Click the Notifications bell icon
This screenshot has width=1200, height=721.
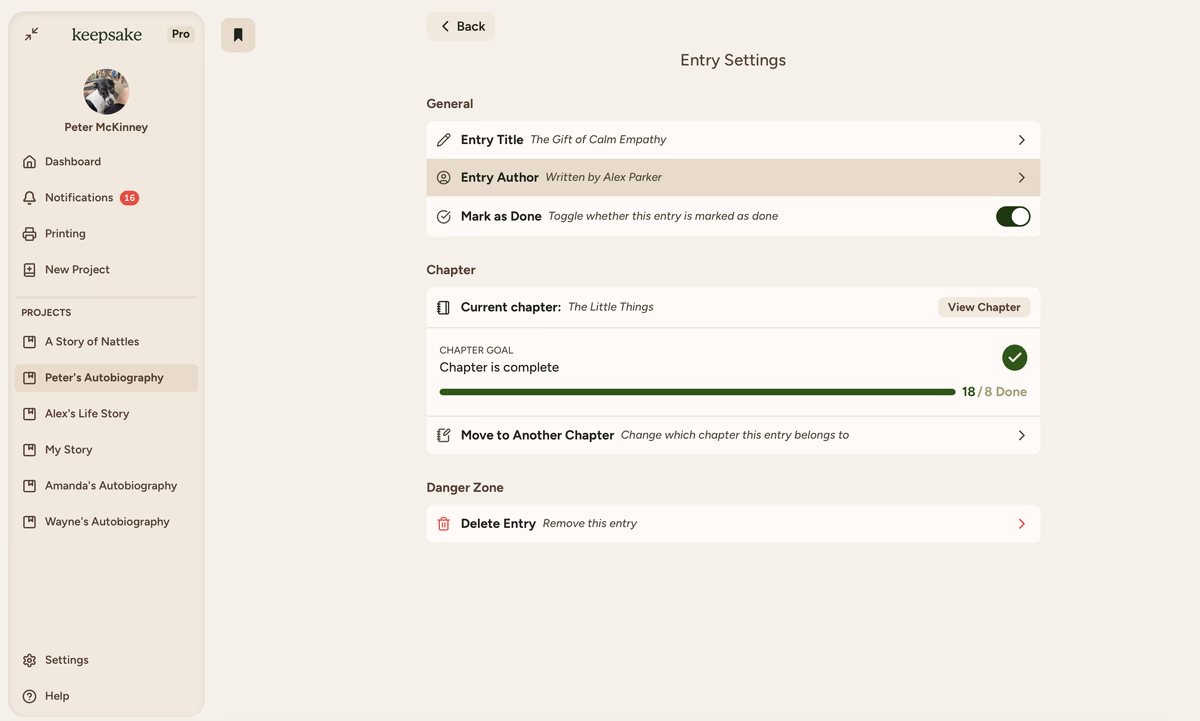coord(30,198)
